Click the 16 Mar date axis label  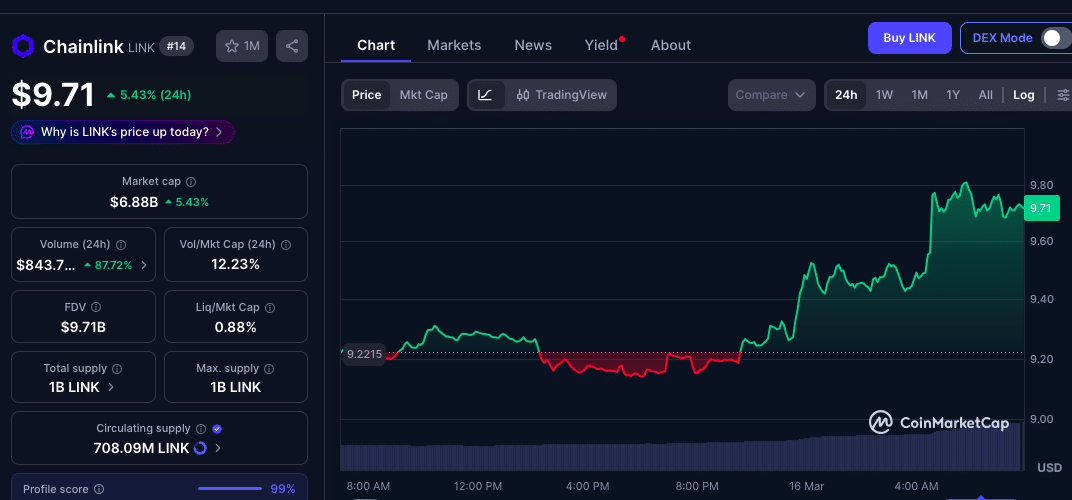coord(805,486)
